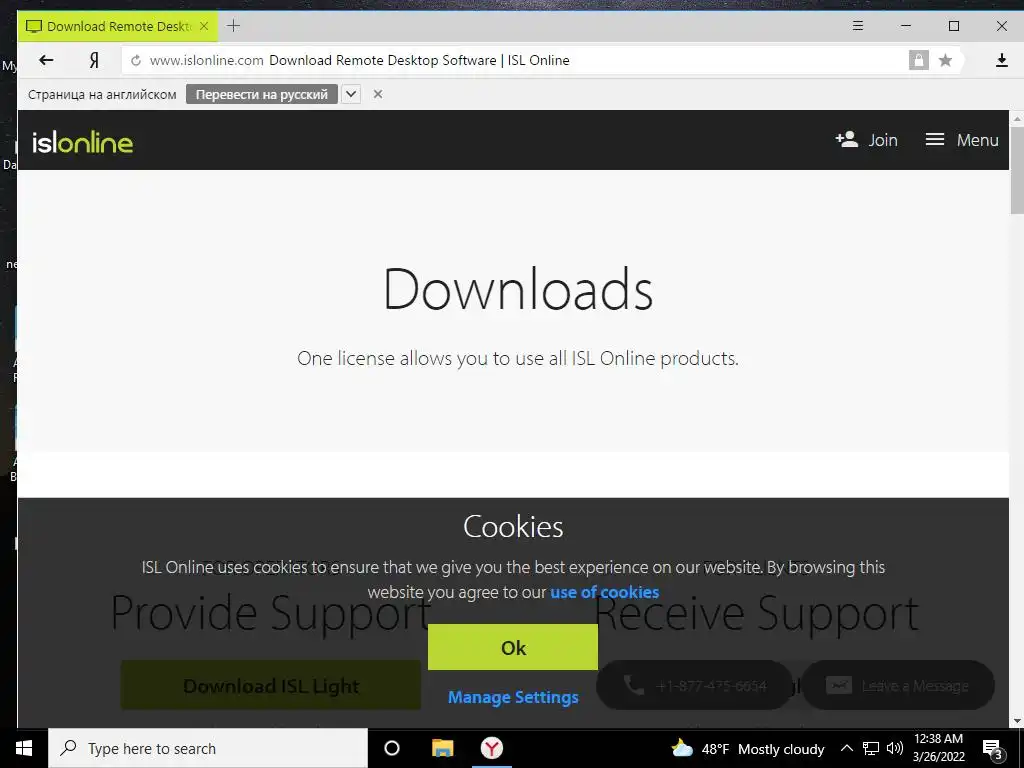1024x768 pixels.
Task: Open the Windows Start menu
Action: click(x=24, y=748)
